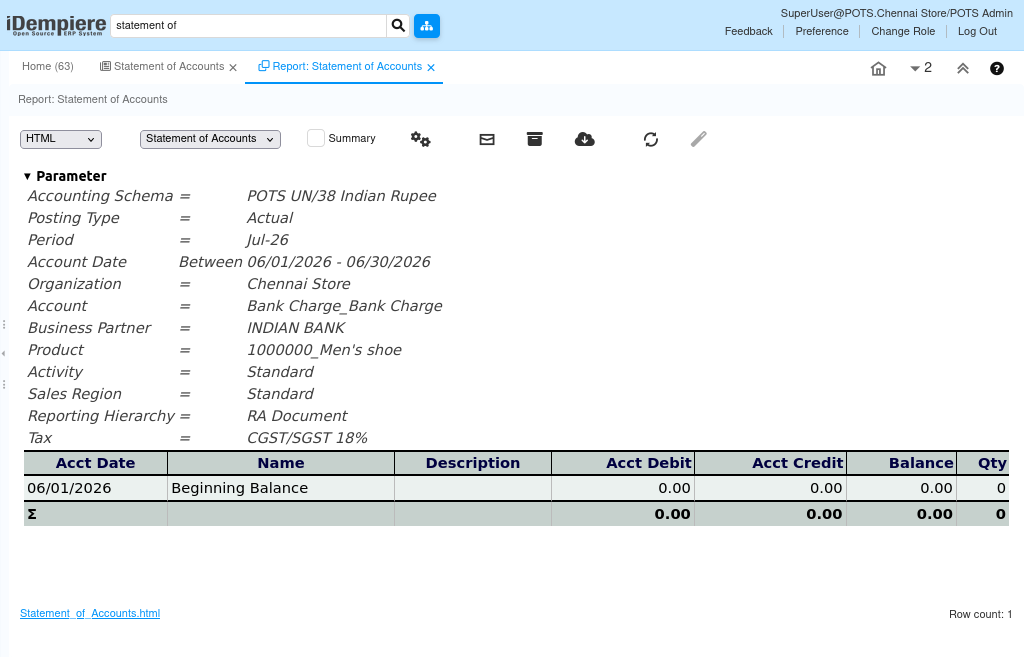Click Log Out
The image size is (1024, 657).
[977, 31]
